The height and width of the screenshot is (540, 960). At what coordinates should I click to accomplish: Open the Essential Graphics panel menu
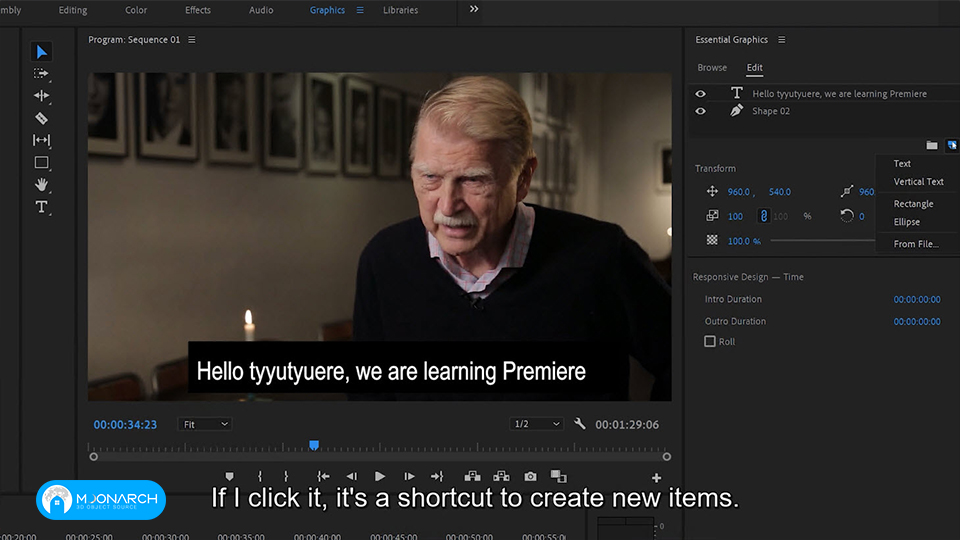click(x=781, y=40)
